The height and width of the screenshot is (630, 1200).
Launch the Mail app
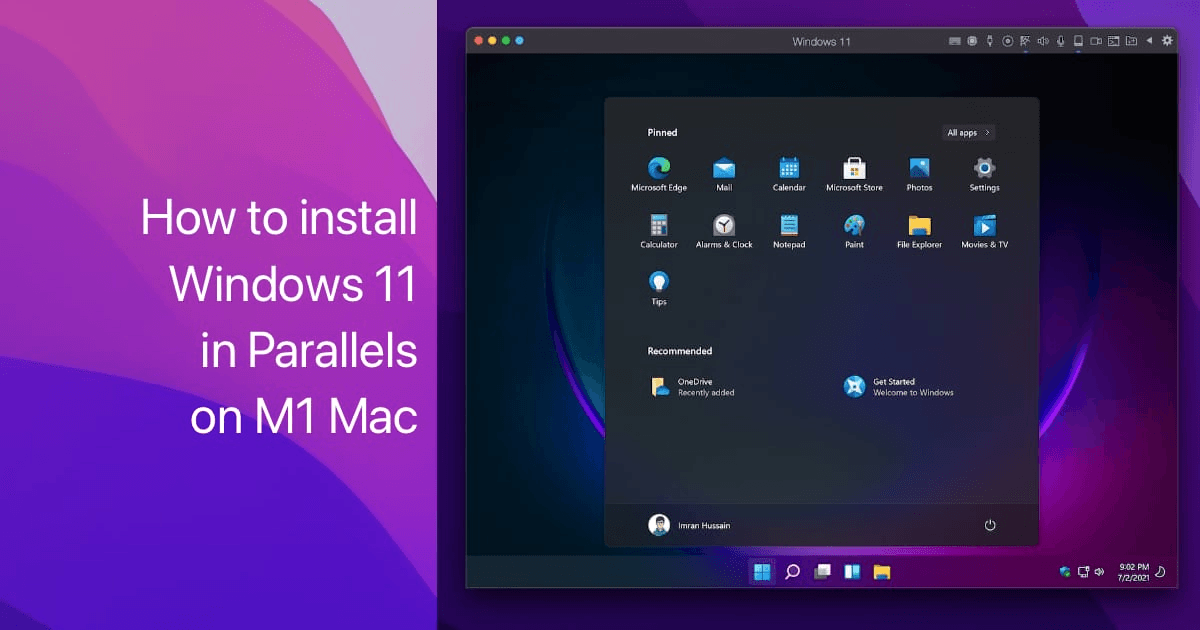723,166
